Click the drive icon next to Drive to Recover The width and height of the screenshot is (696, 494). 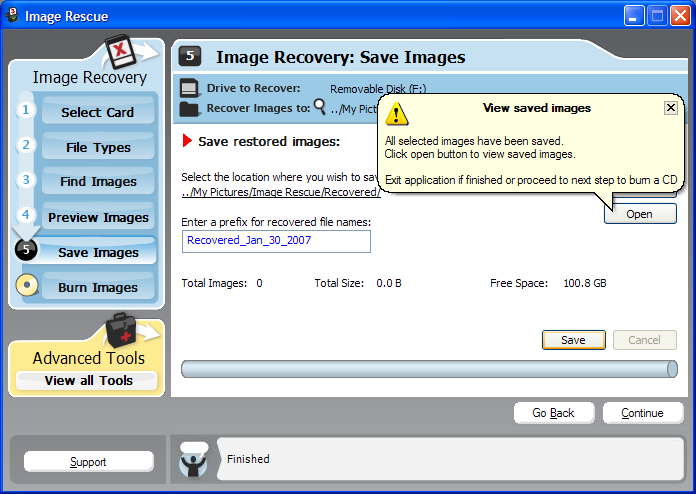[190, 88]
